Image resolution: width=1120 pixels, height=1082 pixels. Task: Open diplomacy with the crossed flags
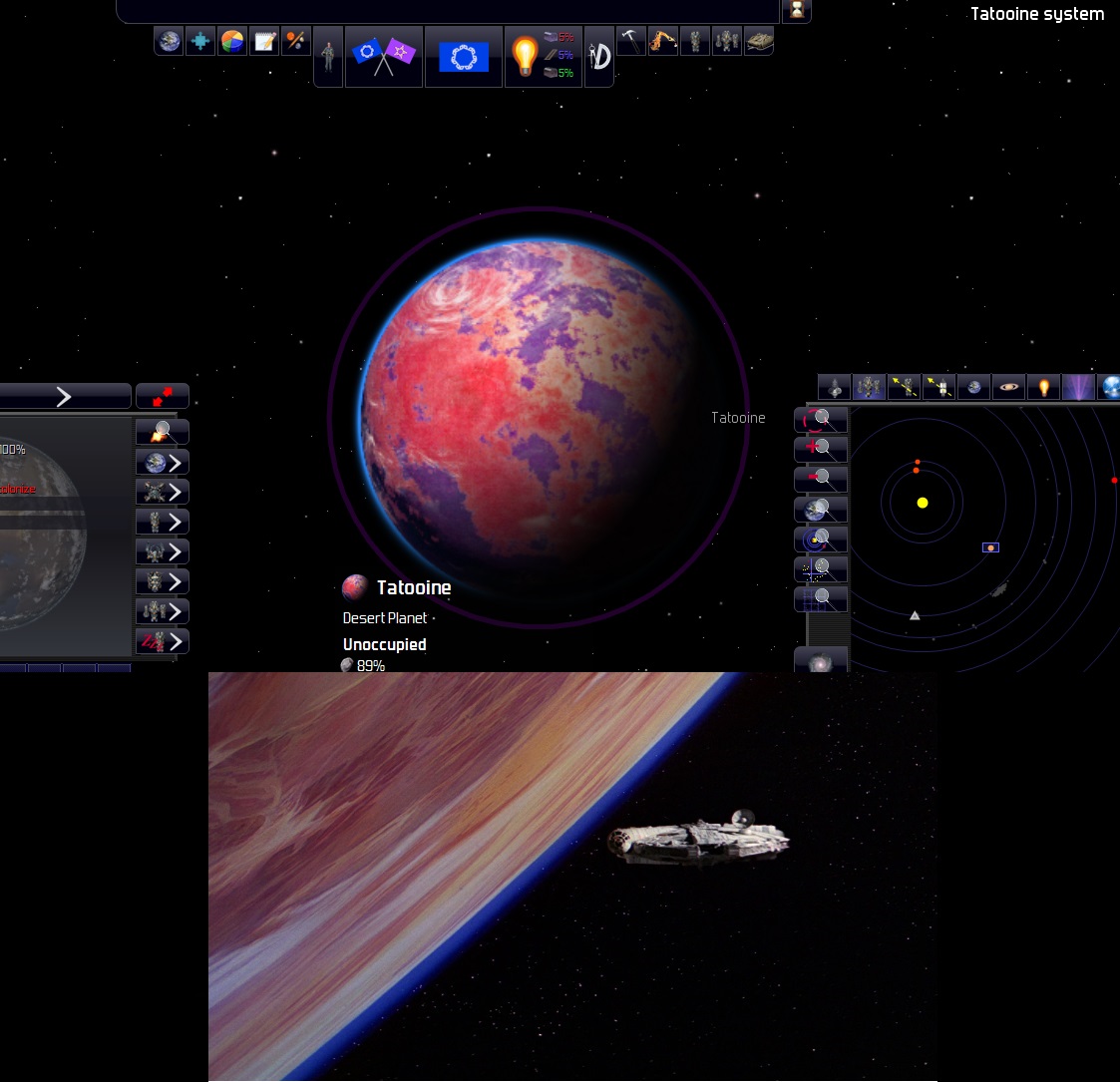[x=384, y=57]
